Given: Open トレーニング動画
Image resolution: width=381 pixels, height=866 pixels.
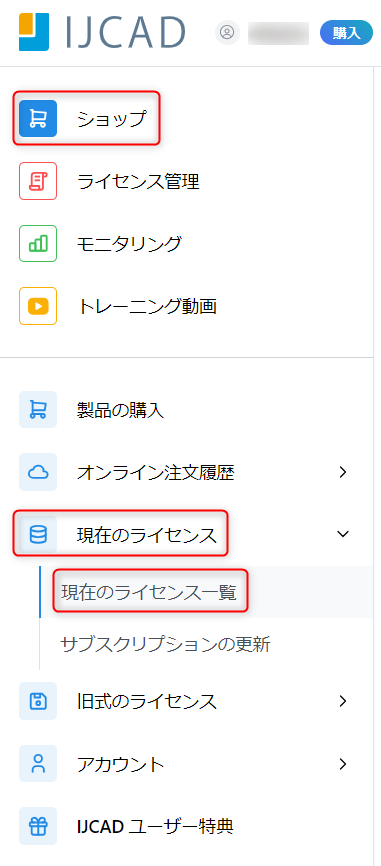Looking at the screenshot, I should [x=147, y=306].
